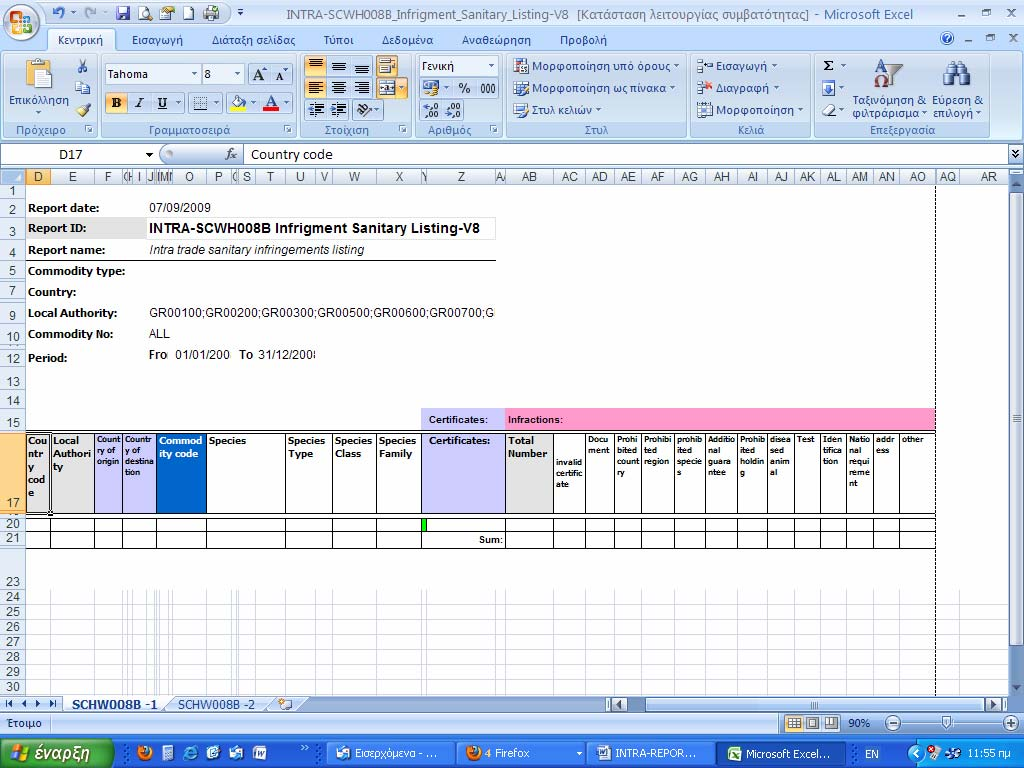
Task: Toggle Italic formatting
Action: (x=139, y=103)
